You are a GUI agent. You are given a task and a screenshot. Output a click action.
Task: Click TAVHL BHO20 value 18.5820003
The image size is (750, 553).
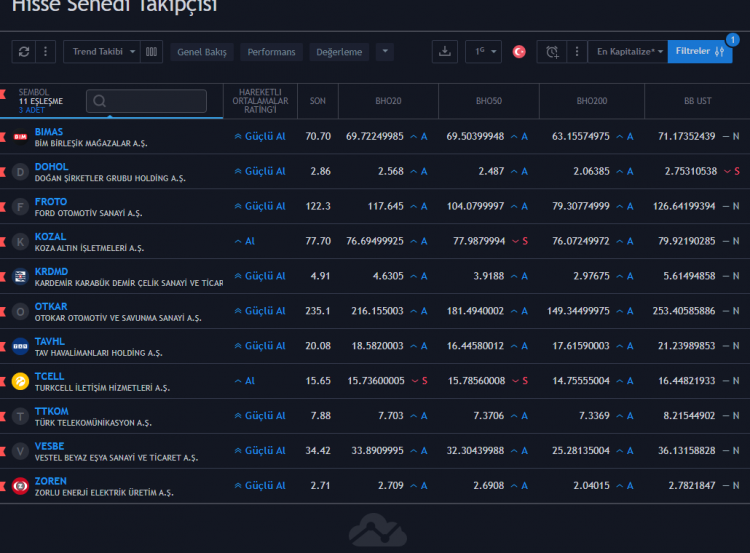[x=377, y=346]
